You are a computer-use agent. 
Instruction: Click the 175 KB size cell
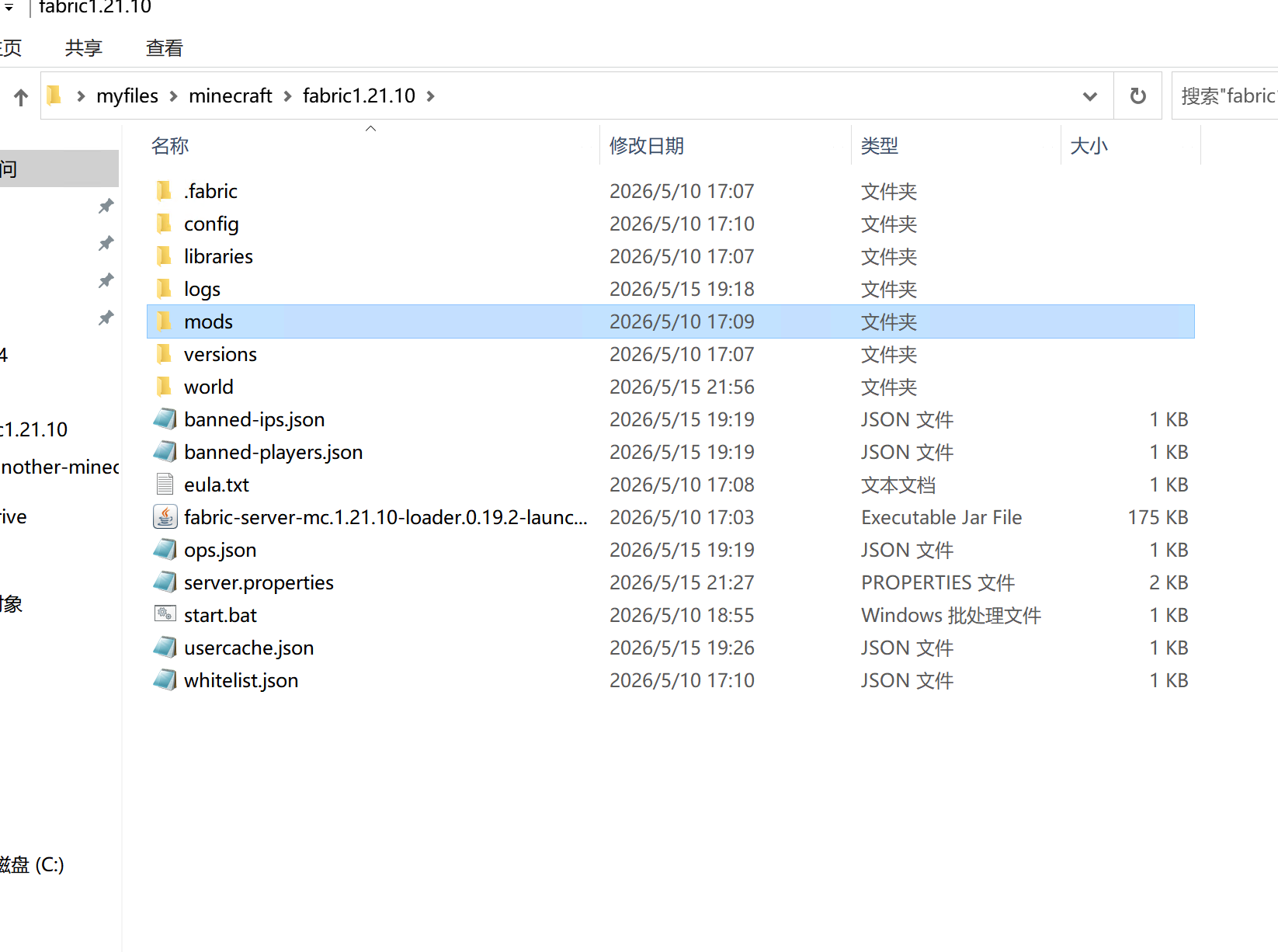tap(1158, 517)
